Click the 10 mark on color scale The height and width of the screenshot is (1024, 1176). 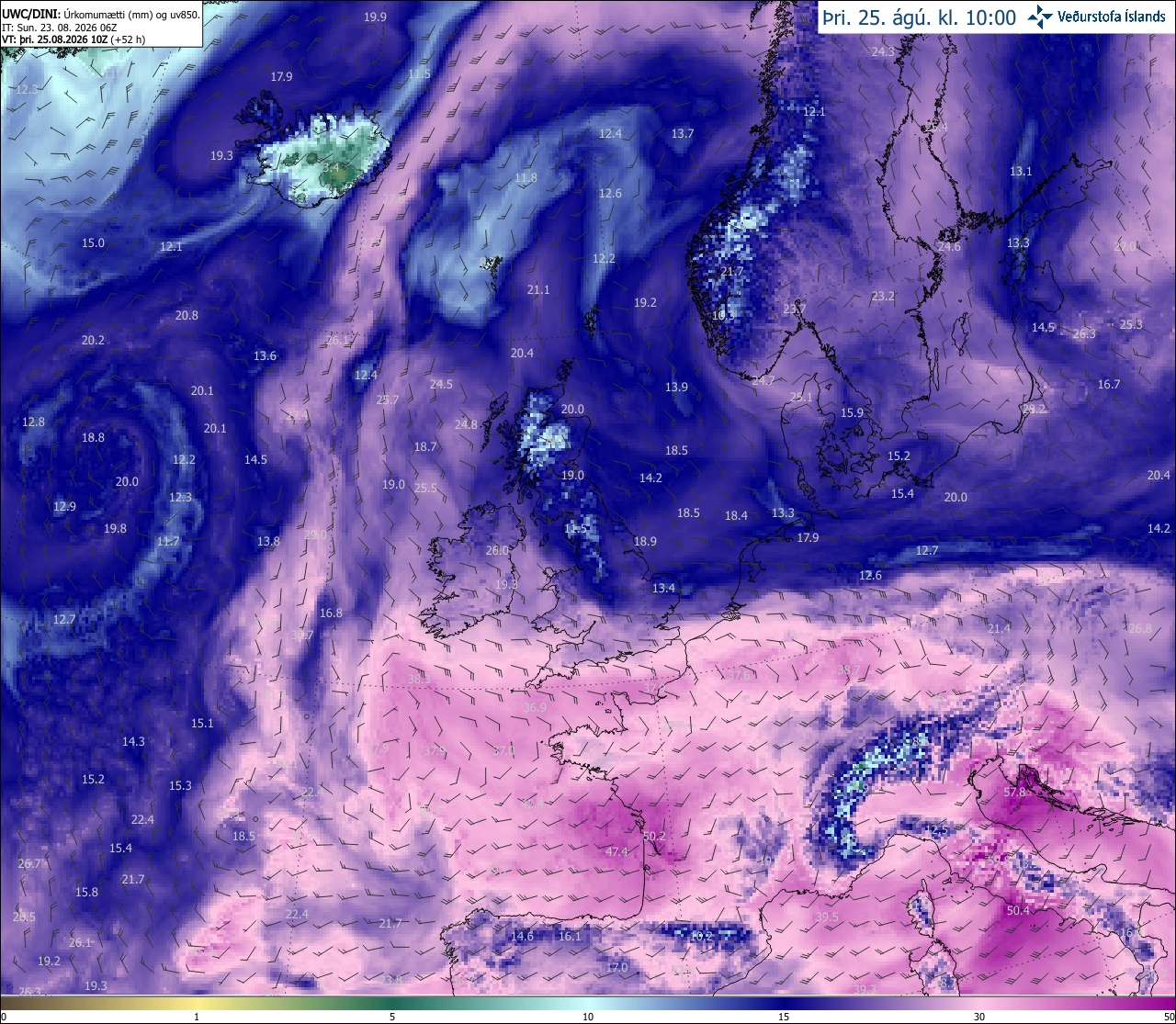[x=588, y=1017]
